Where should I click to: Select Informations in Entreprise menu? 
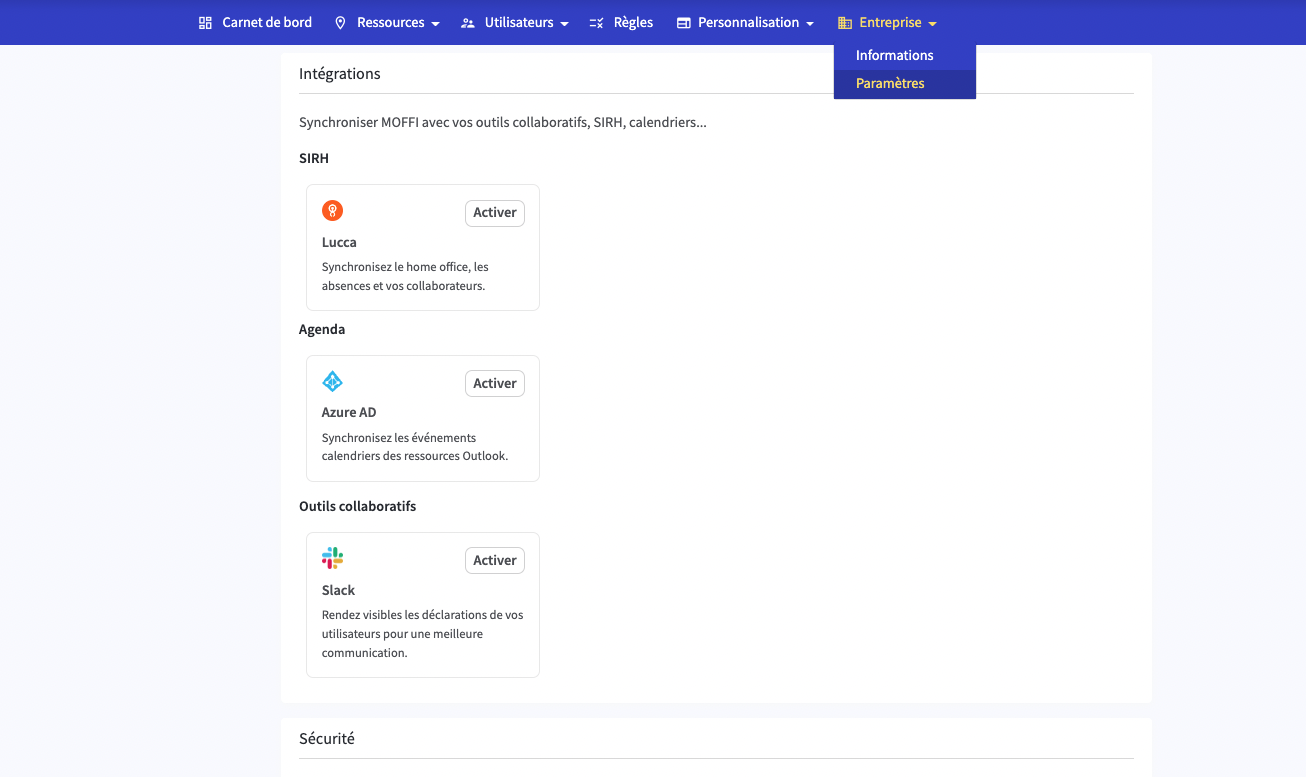[x=905, y=55]
